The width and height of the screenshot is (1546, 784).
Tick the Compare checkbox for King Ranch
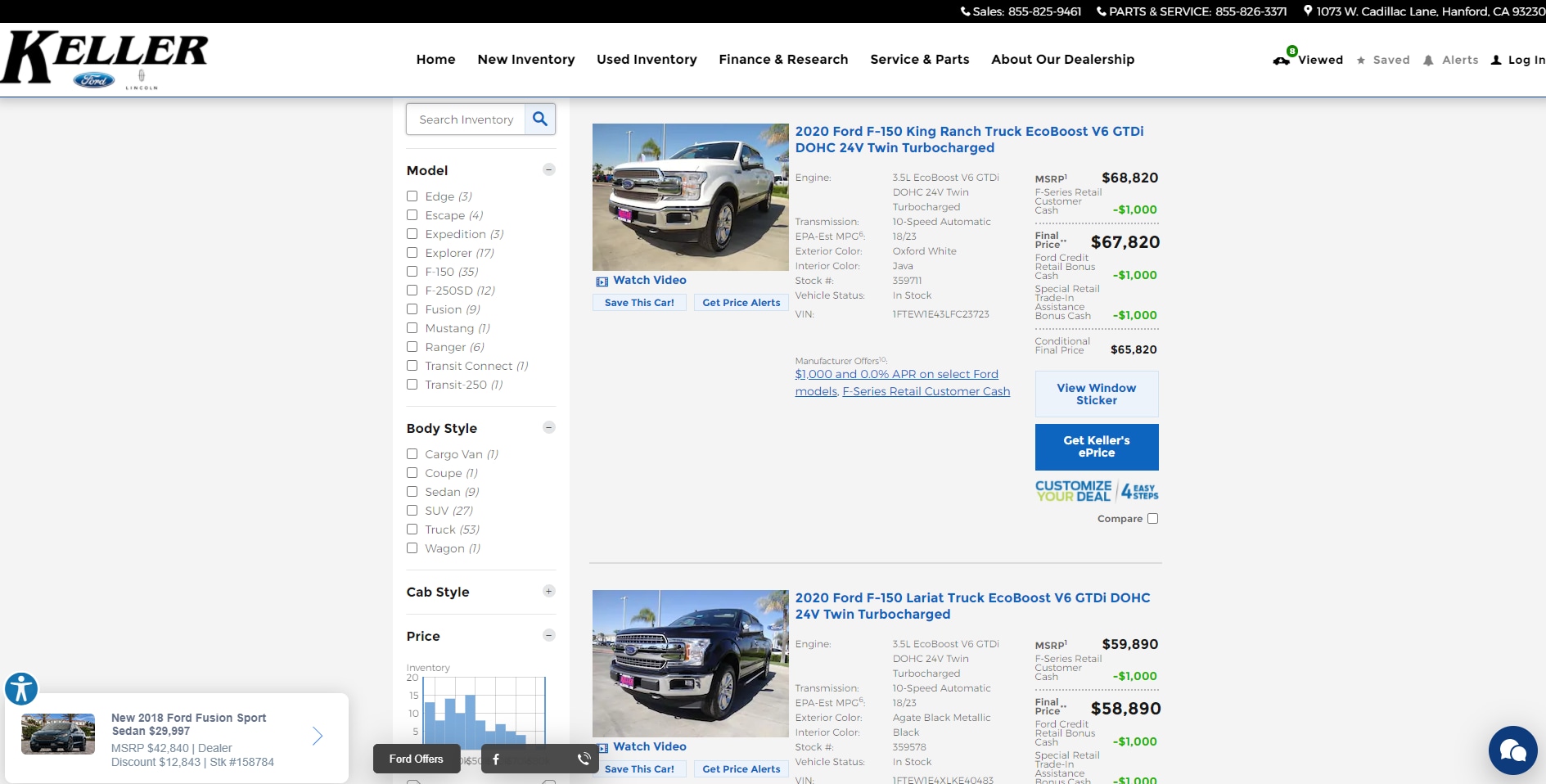[1153, 519]
